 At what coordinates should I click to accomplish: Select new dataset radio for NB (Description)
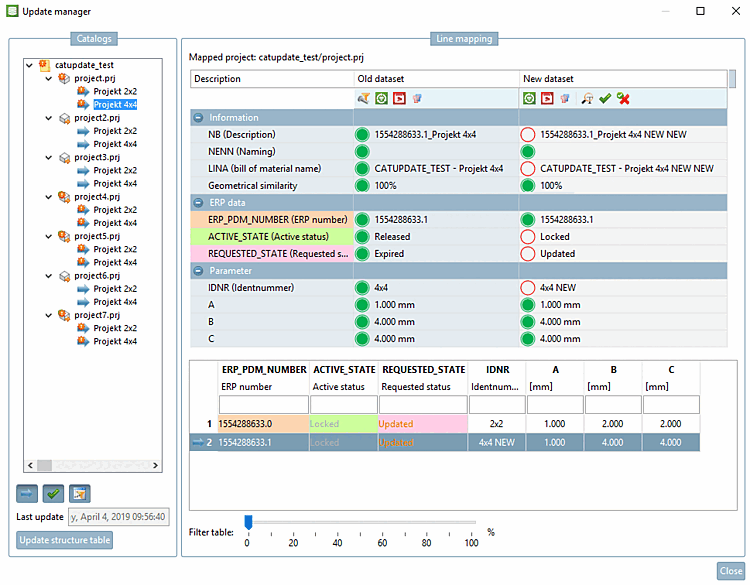(528, 135)
